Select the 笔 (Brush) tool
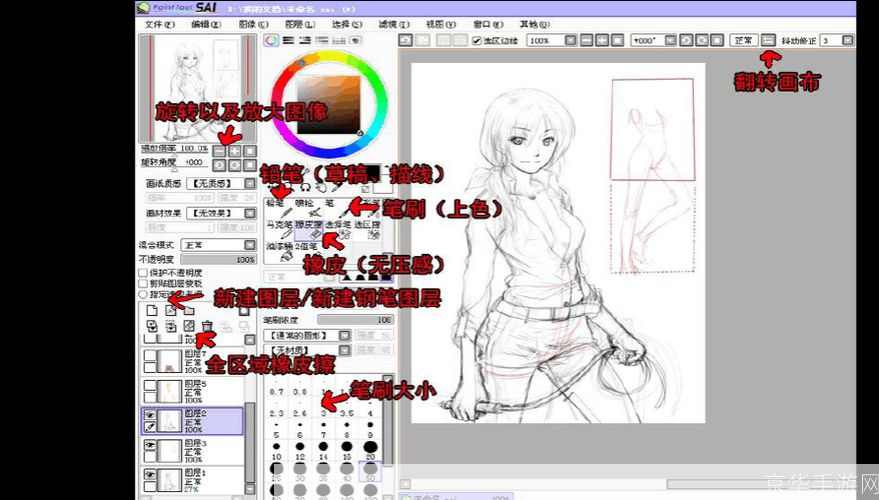Image resolution: width=879 pixels, height=500 pixels. pyautogui.click(x=337, y=208)
